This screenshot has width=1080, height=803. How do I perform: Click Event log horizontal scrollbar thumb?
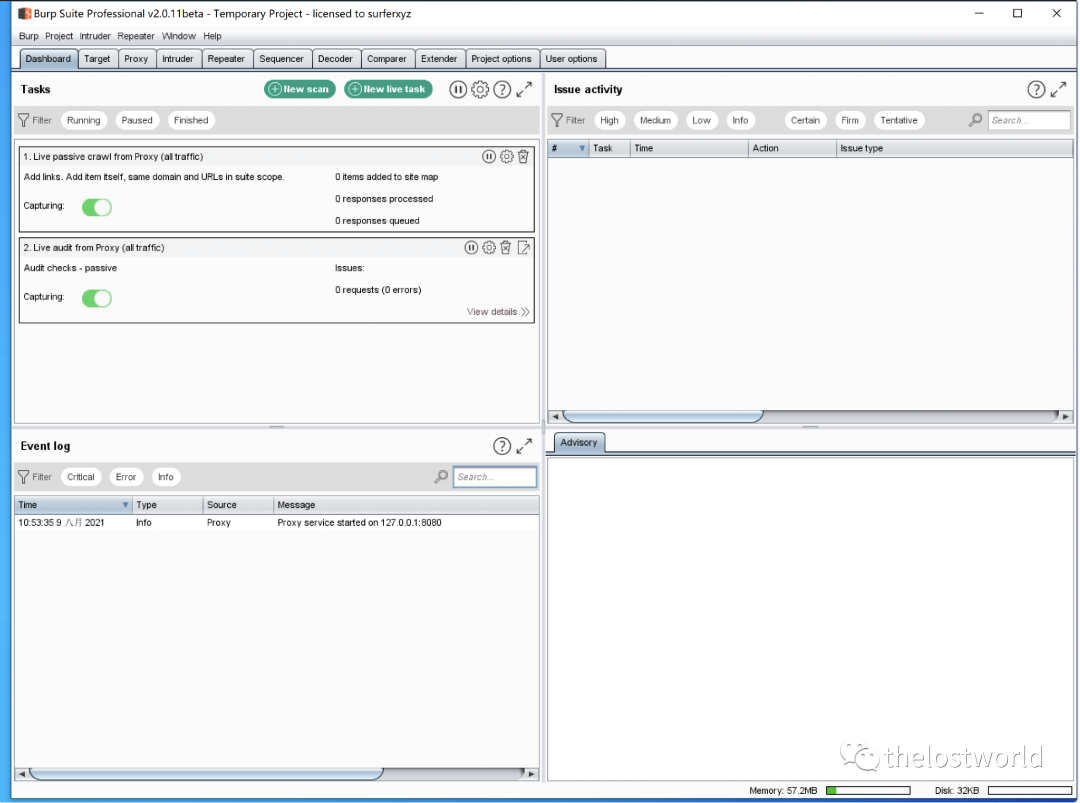click(x=206, y=774)
